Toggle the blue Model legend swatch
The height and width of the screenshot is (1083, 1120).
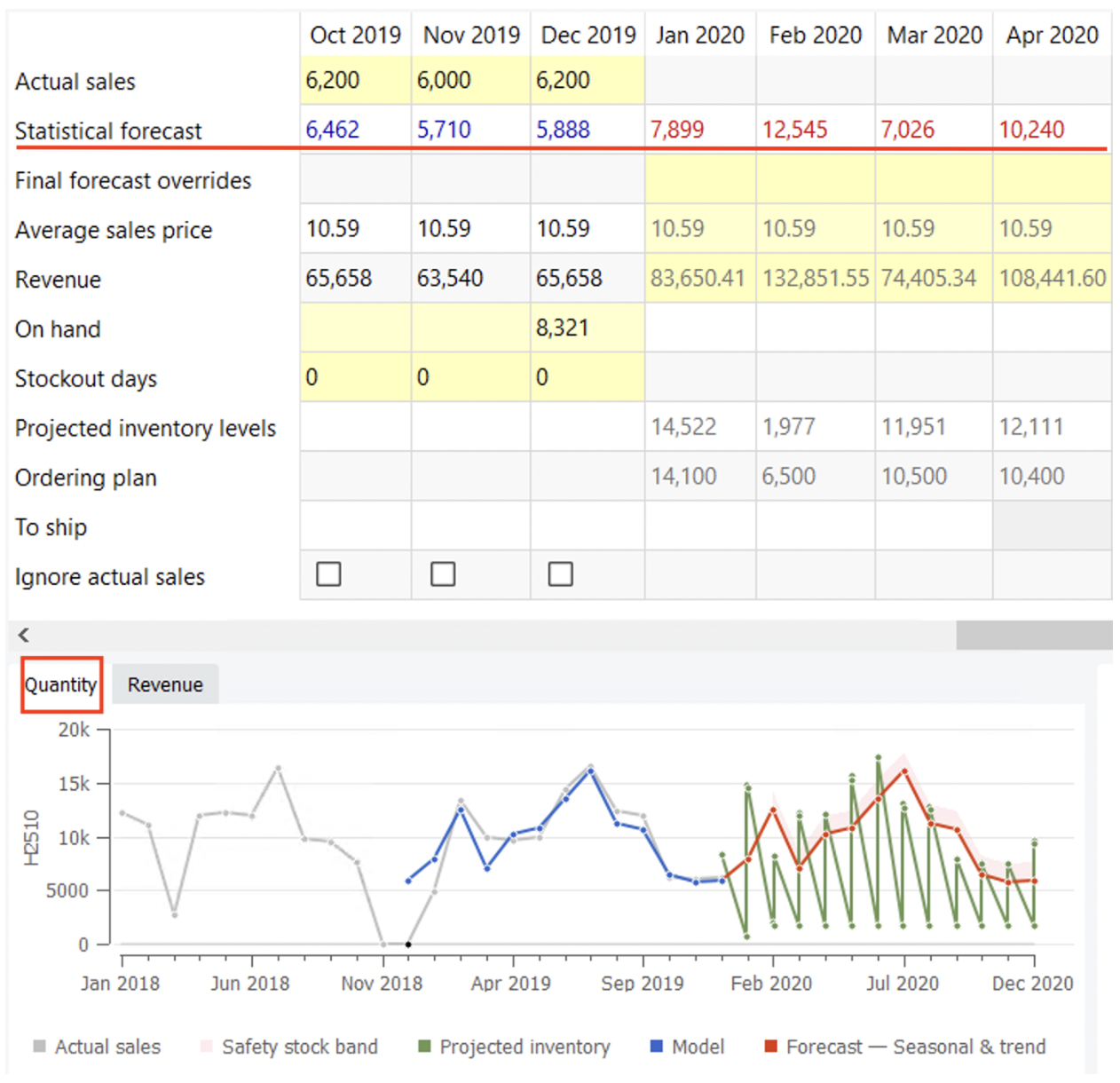pyautogui.click(x=657, y=1047)
